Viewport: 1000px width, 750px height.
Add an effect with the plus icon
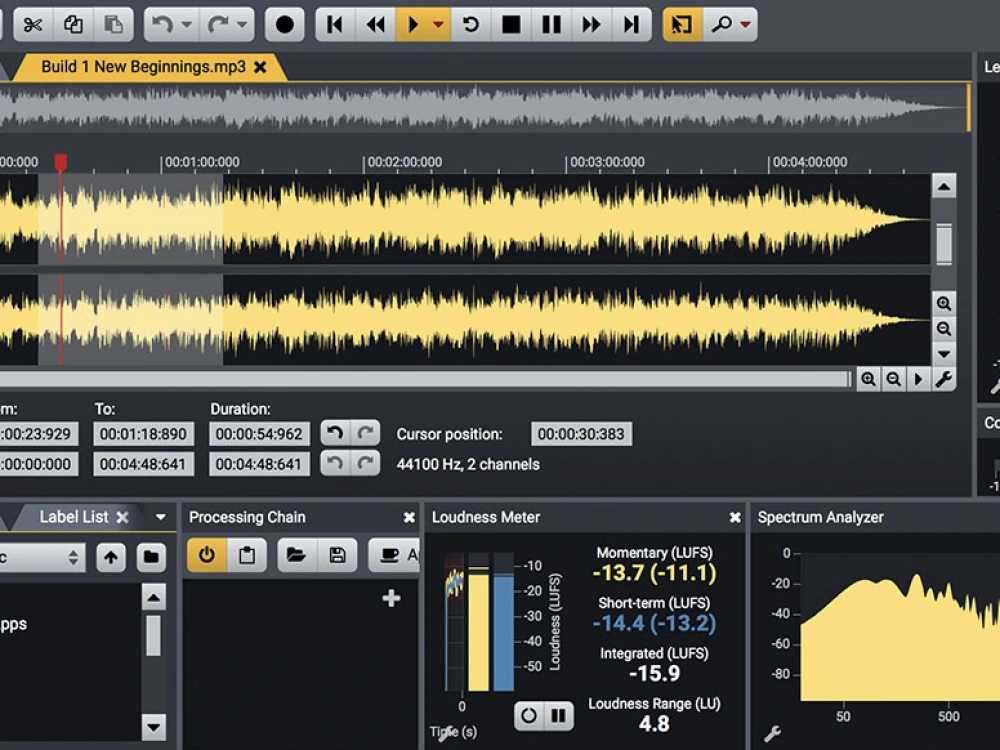pyautogui.click(x=391, y=598)
